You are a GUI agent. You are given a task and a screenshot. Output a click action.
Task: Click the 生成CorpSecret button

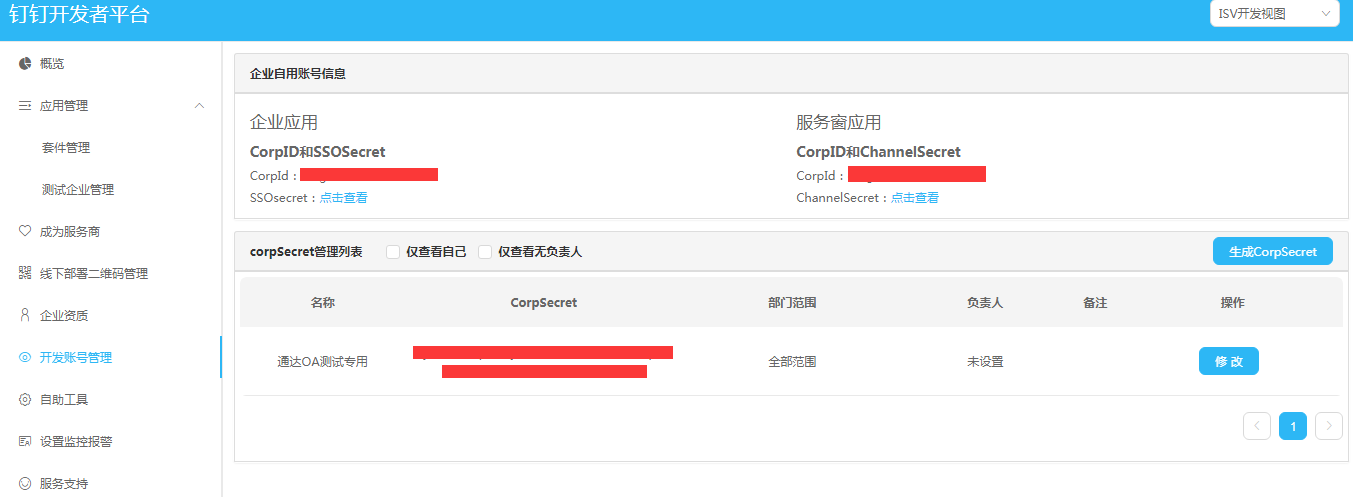point(1272,252)
